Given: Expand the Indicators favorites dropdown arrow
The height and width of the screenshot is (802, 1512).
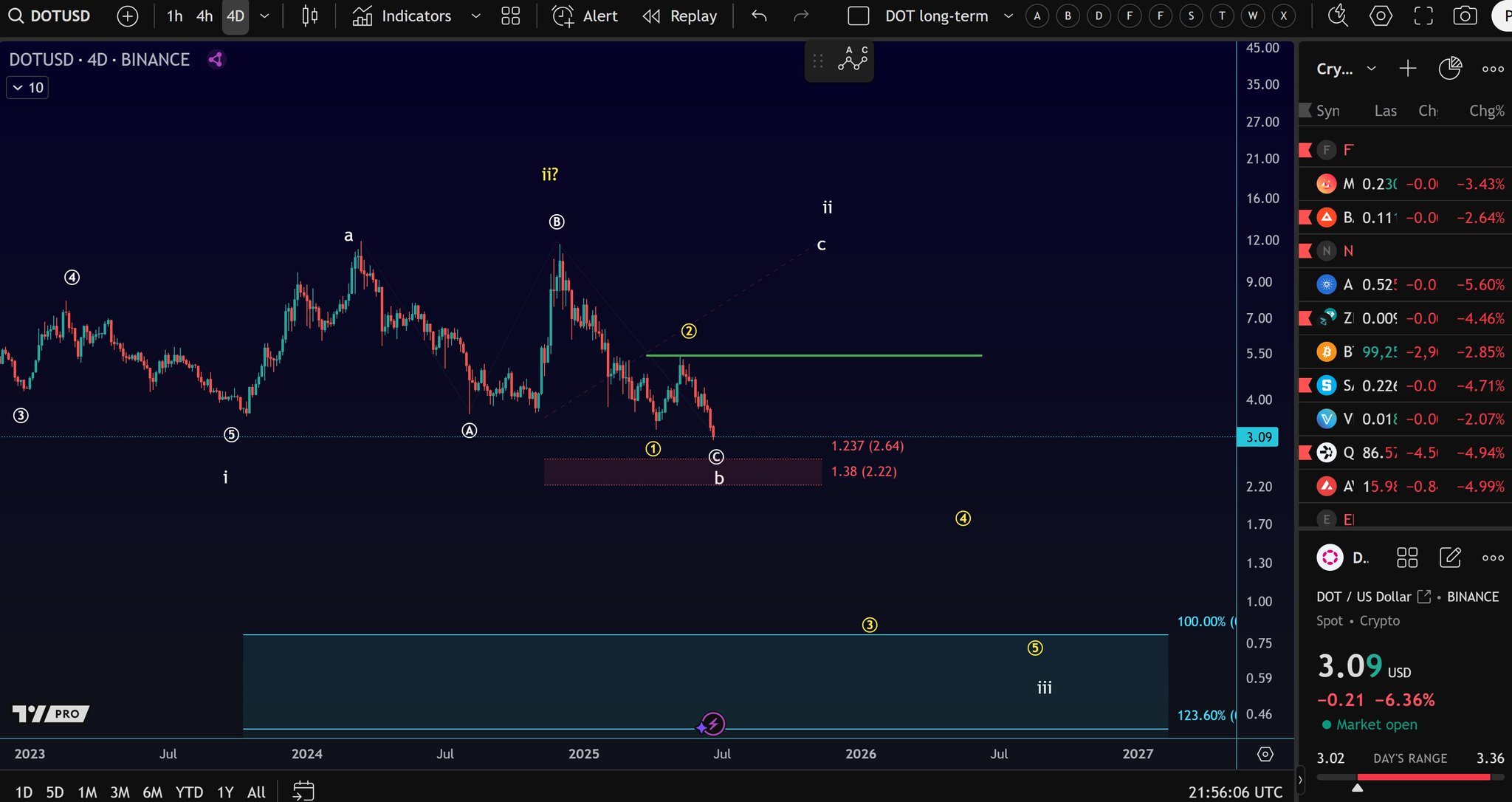Looking at the screenshot, I should click(x=476, y=16).
